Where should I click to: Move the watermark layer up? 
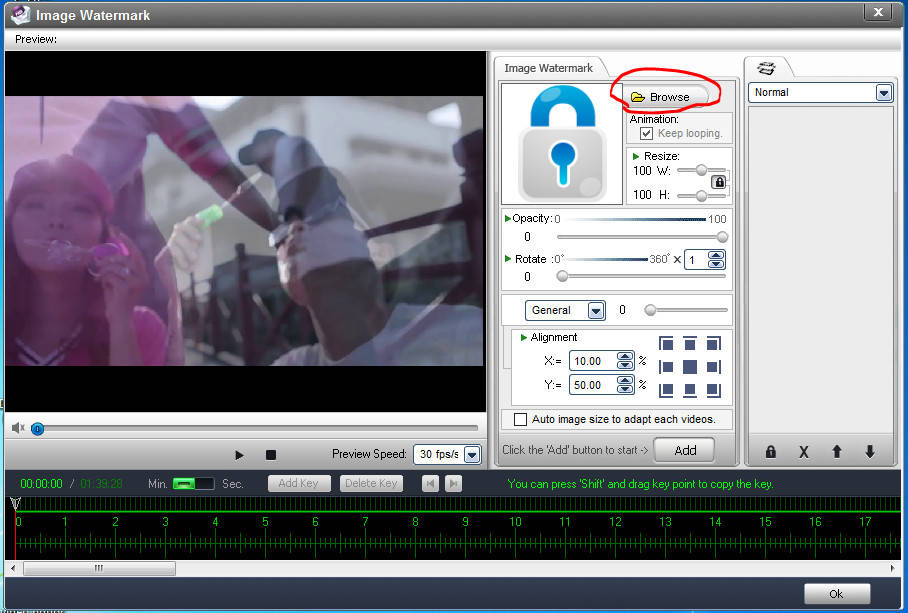837,452
